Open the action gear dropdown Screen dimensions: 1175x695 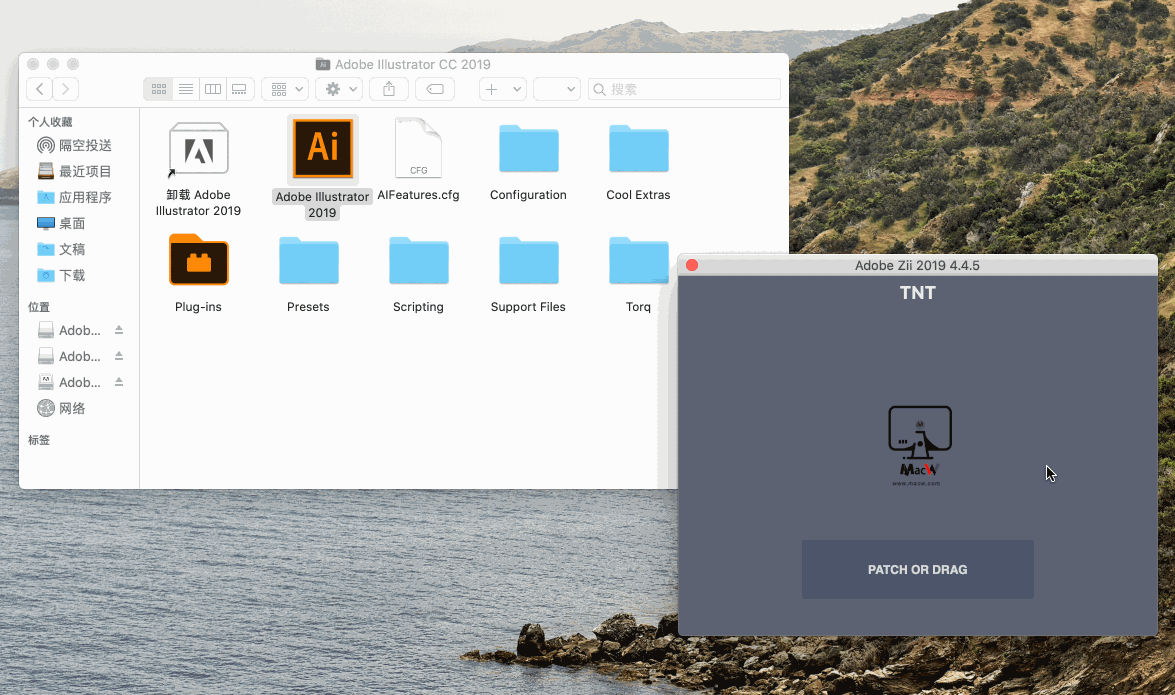click(338, 89)
